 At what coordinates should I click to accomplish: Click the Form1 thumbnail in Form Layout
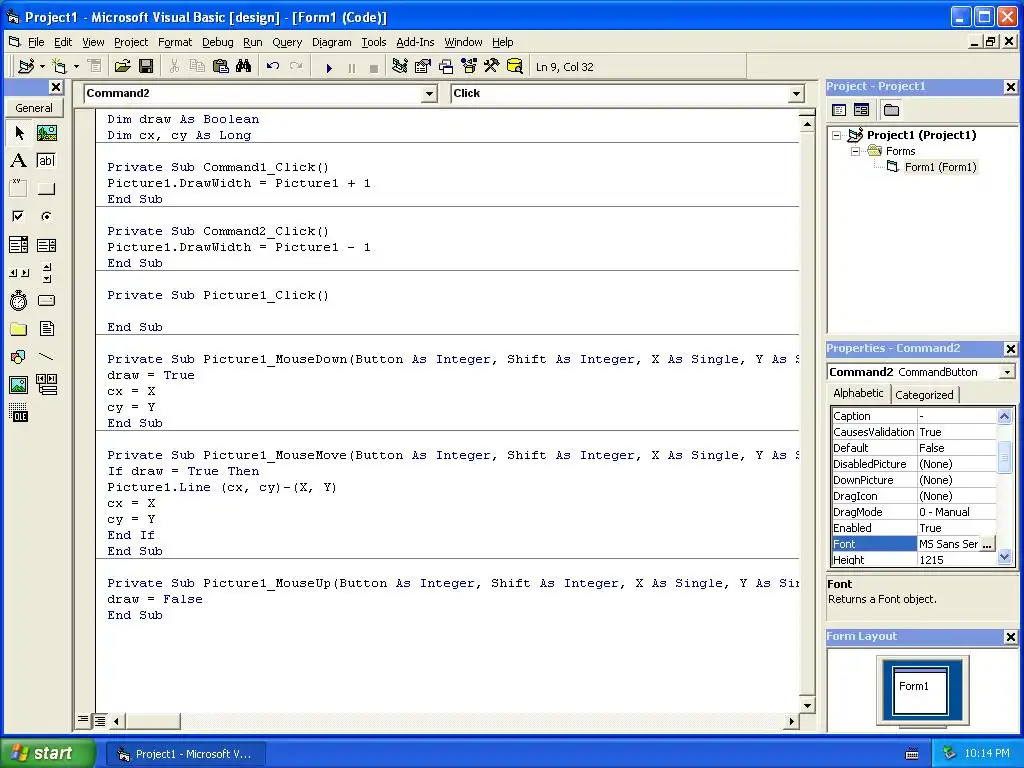point(921,690)
